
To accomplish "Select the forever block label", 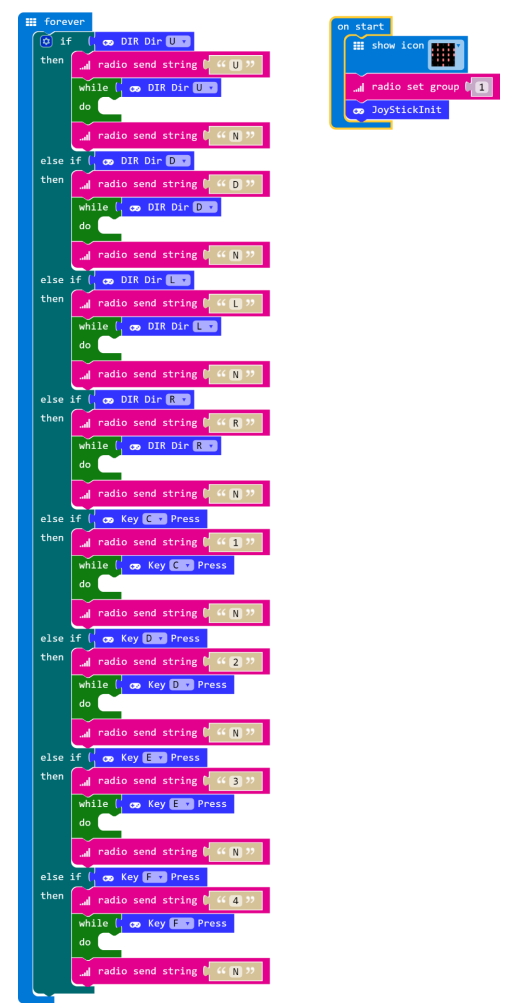I will coord(64,22).
